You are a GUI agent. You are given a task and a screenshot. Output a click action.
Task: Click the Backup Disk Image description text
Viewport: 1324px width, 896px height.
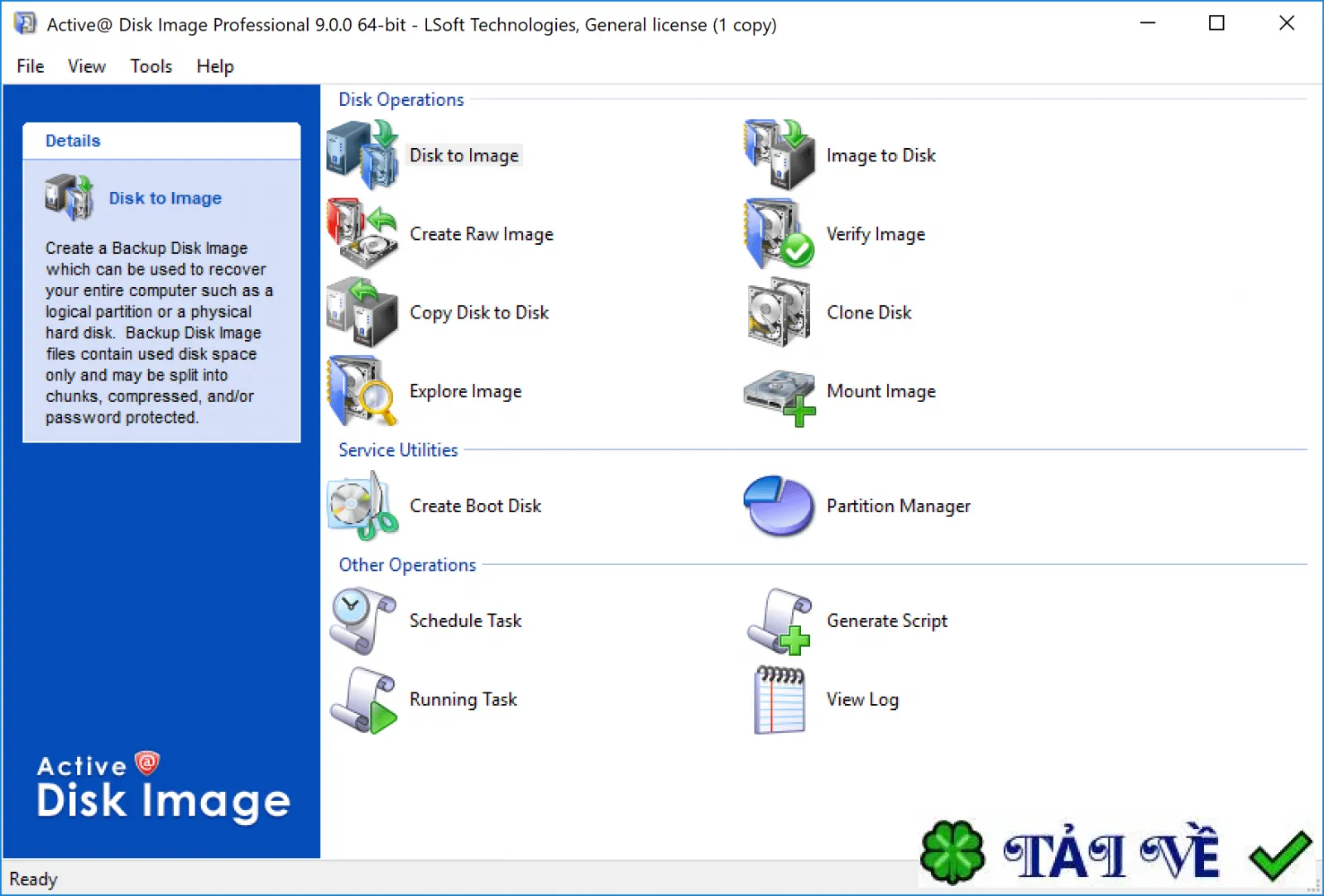[159, 333]
